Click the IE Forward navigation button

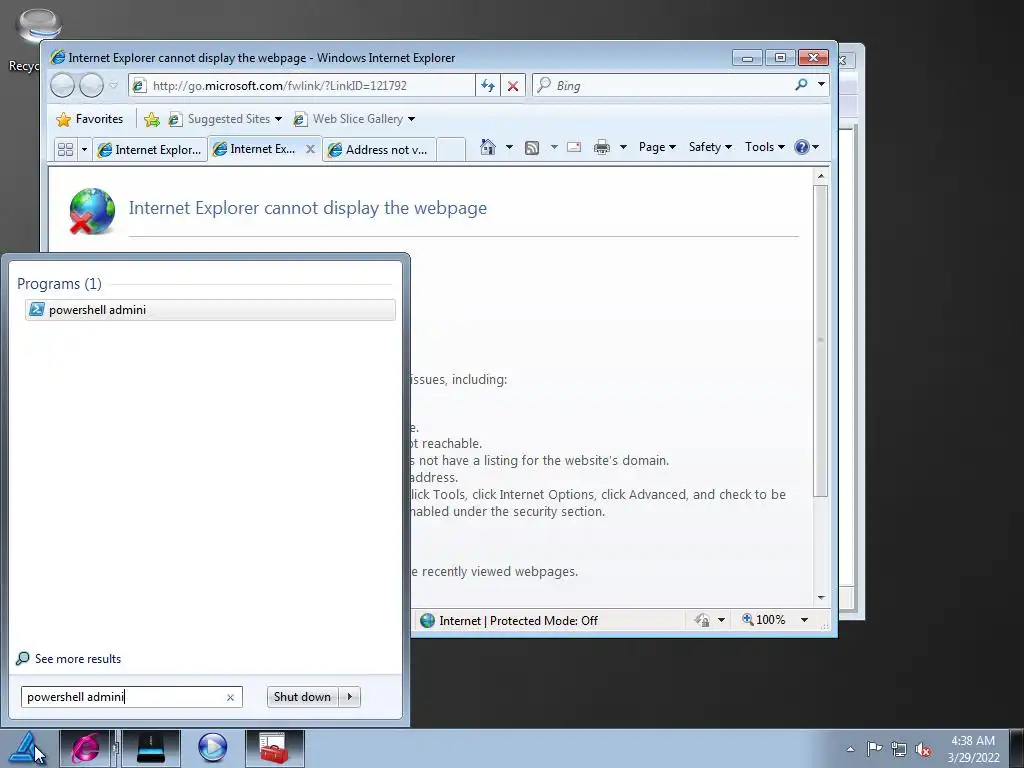[91, 85]
